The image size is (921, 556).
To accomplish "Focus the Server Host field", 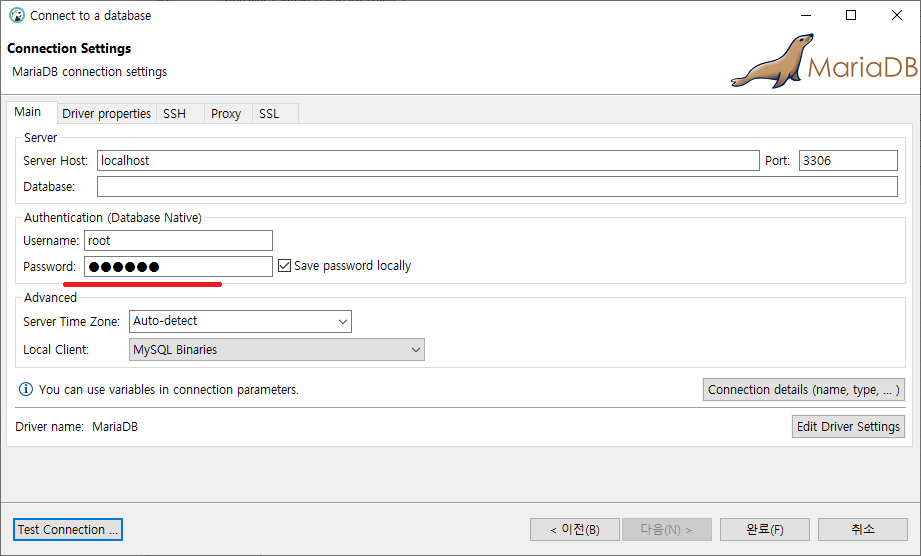I will click(428, 161).
